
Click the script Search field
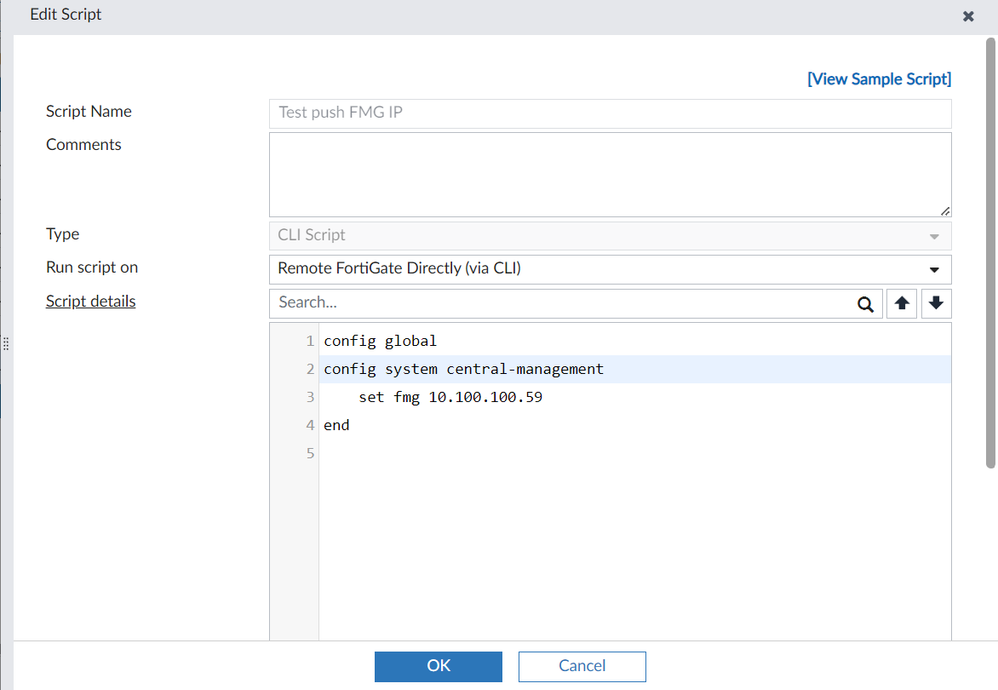(x=560, y=303)
